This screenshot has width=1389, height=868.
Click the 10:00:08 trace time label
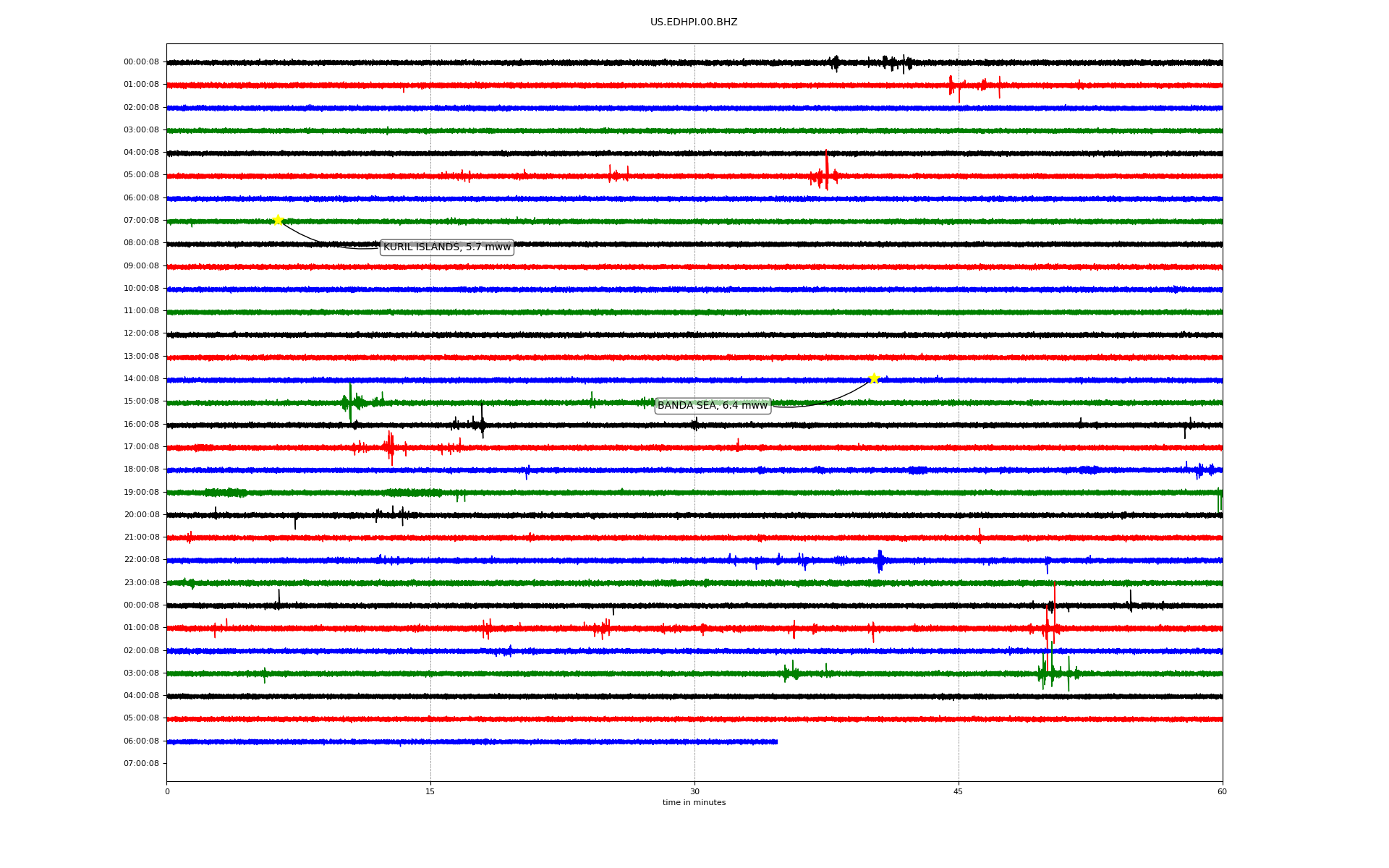[x=141, y=288]
